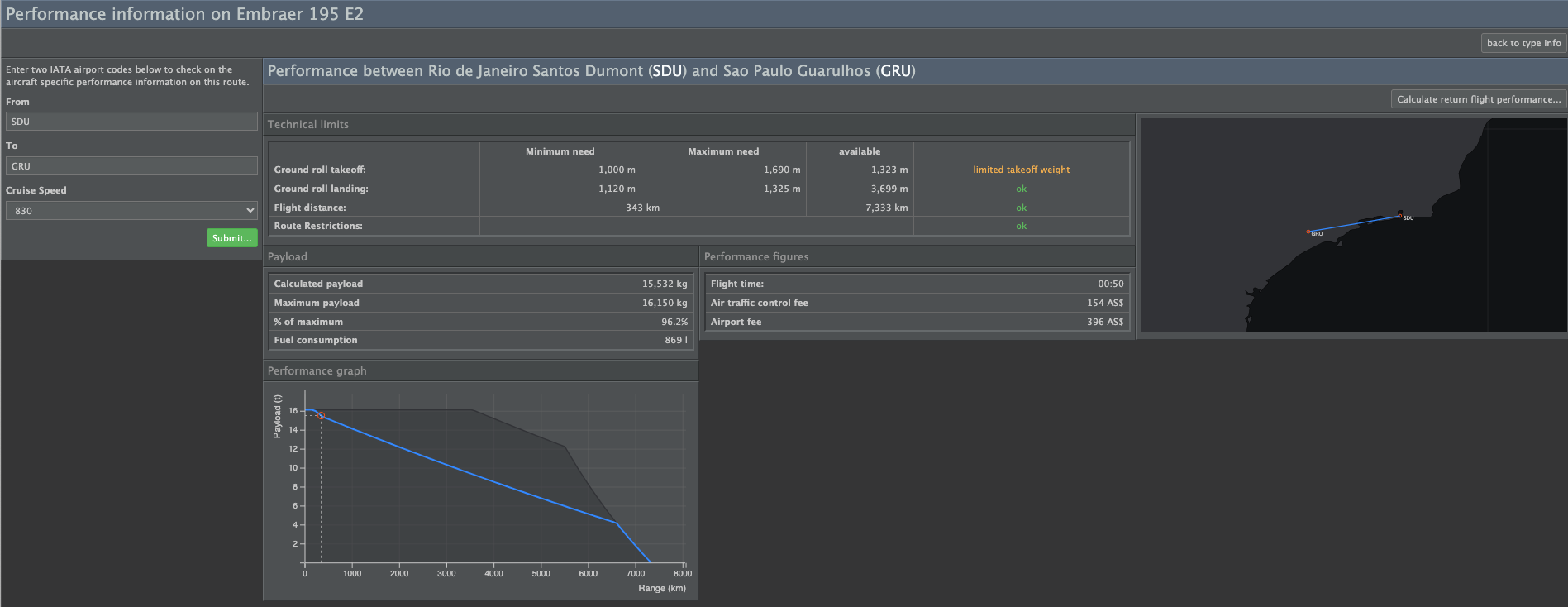Click the red marker on performance graph
1568x607 pixels.
pyautogui.click(x=322, y=416)
